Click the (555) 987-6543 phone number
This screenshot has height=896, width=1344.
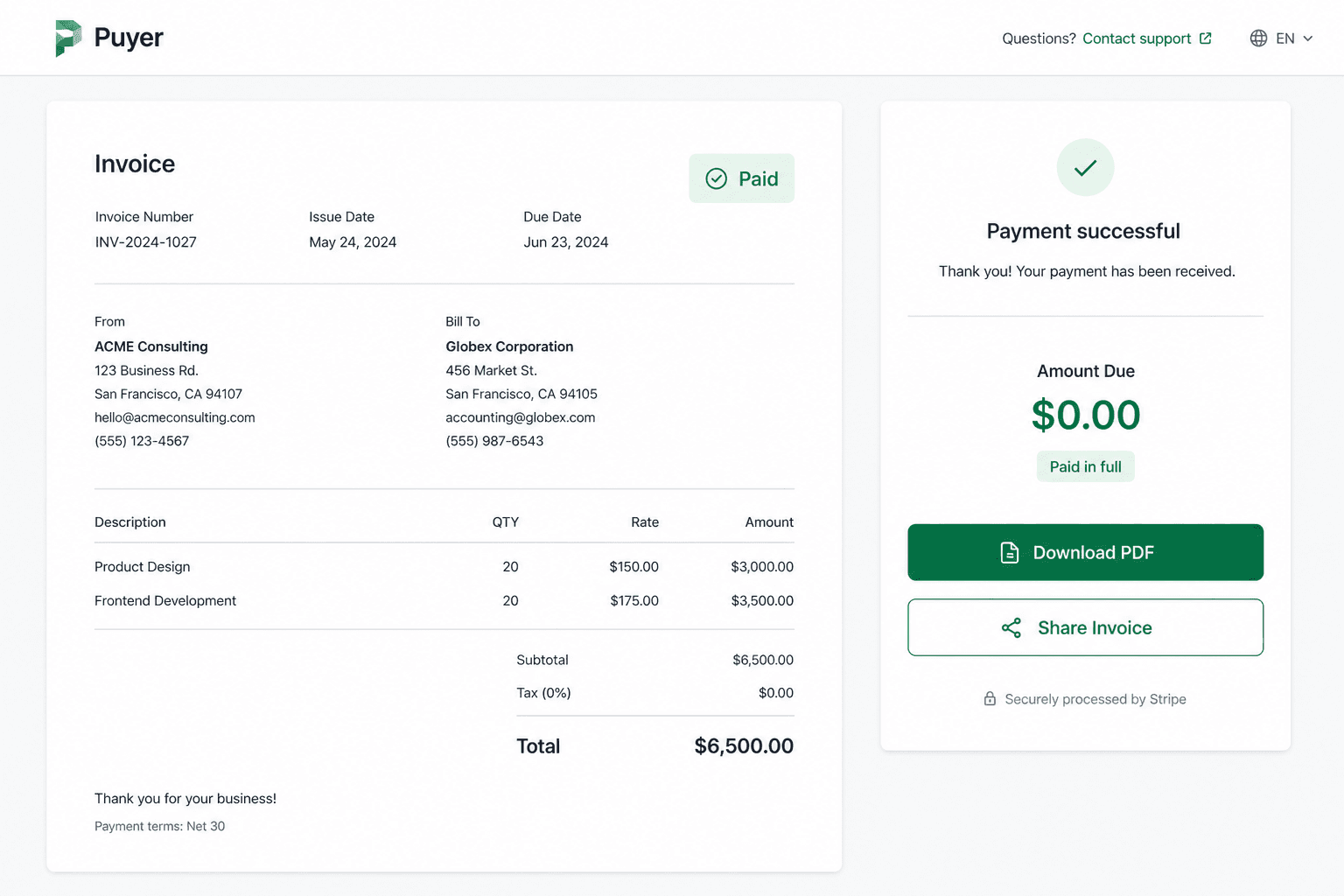click(x=494, y=441)
